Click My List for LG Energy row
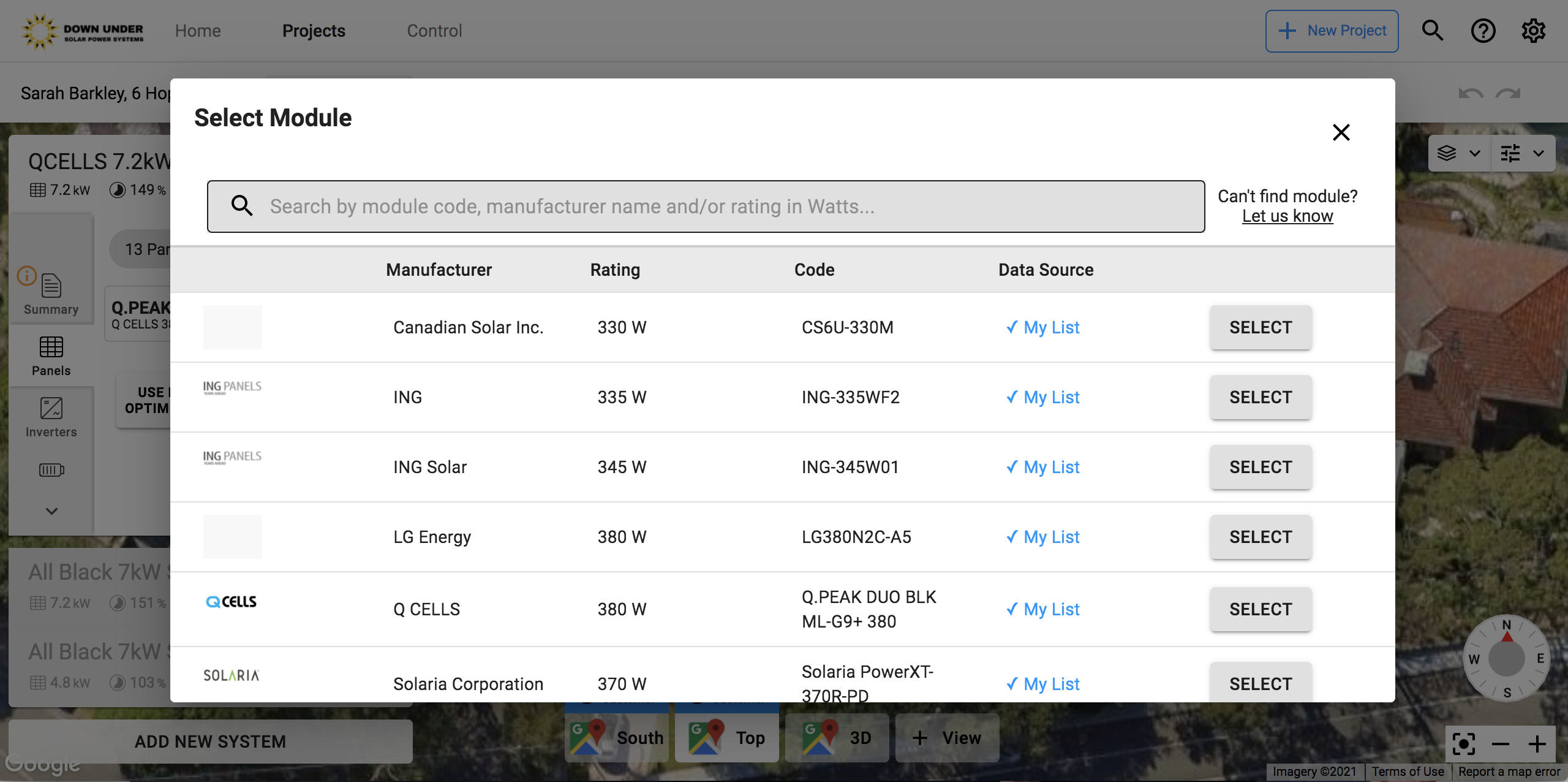Viewport: 1568px width, 782px height. point(1043,537)
